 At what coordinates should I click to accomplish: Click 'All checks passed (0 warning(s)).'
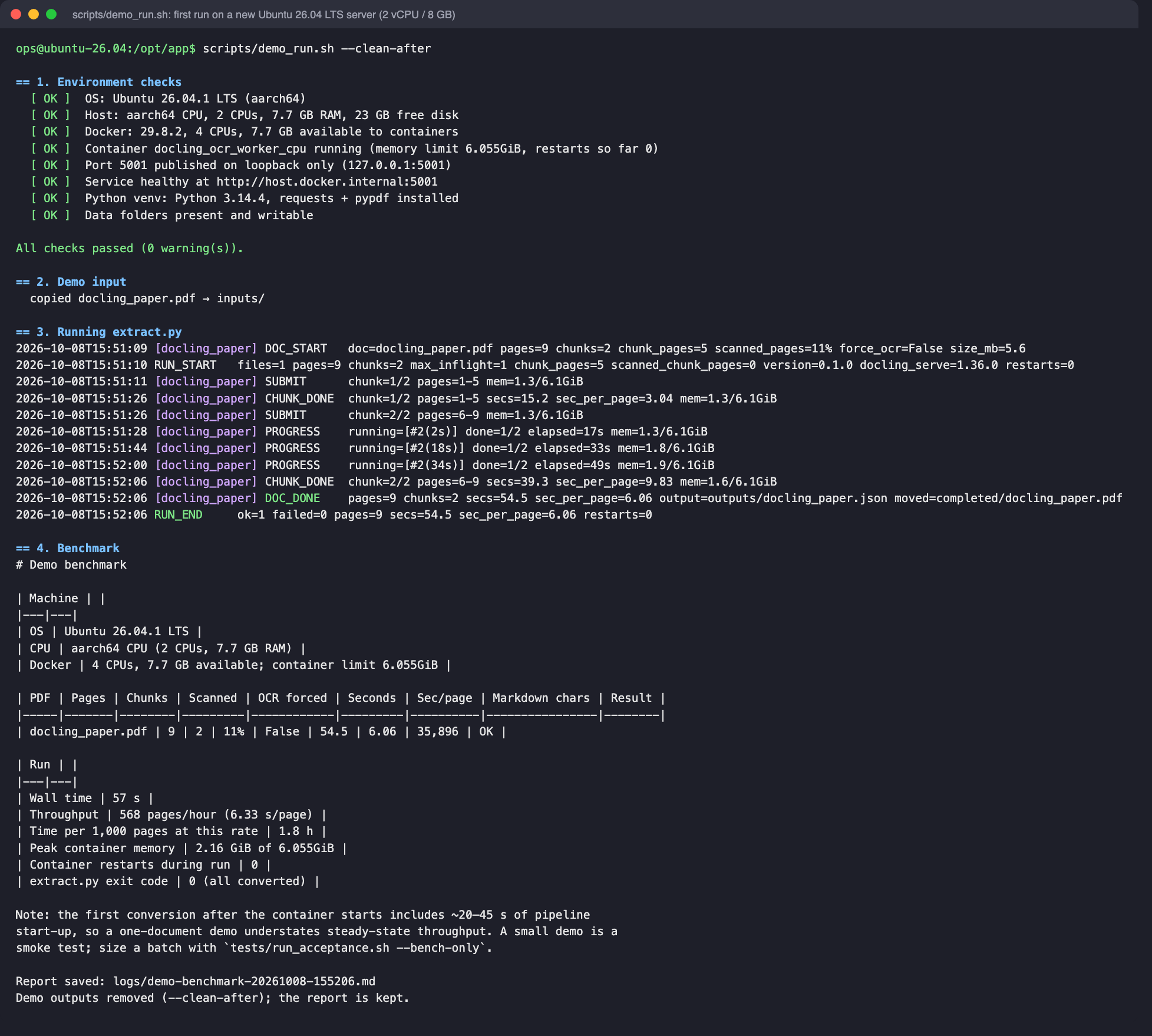[130, 248]
